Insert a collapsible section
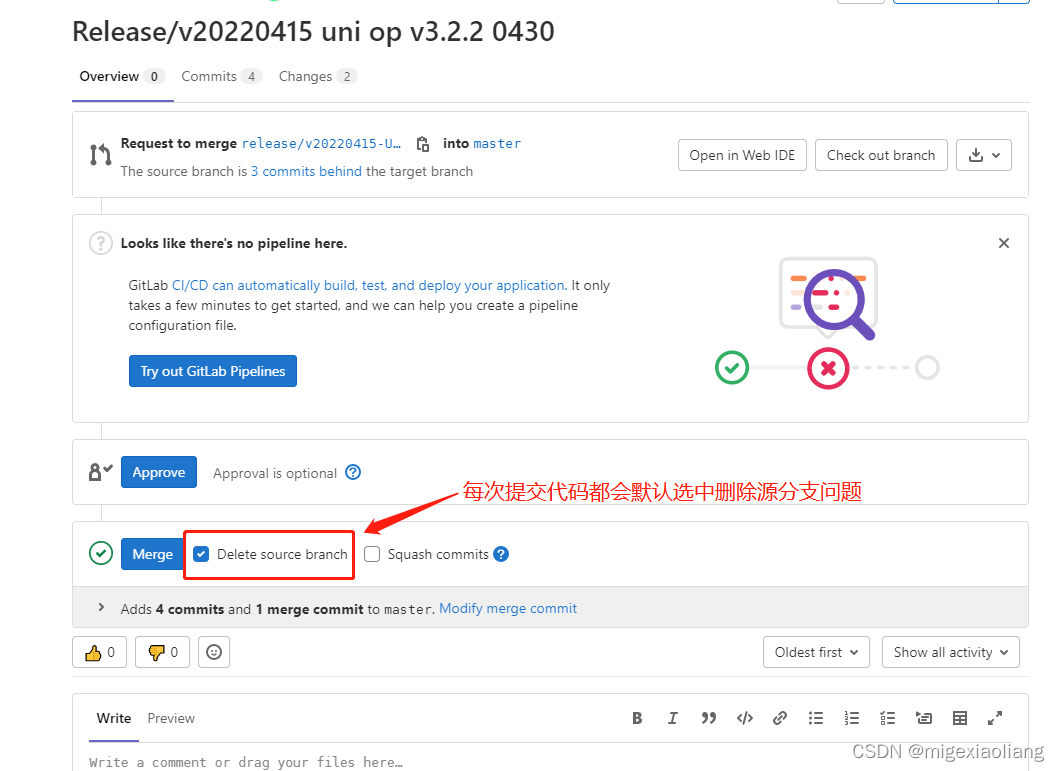Viewport: 1059px width, 771px height. coord(923,718)
